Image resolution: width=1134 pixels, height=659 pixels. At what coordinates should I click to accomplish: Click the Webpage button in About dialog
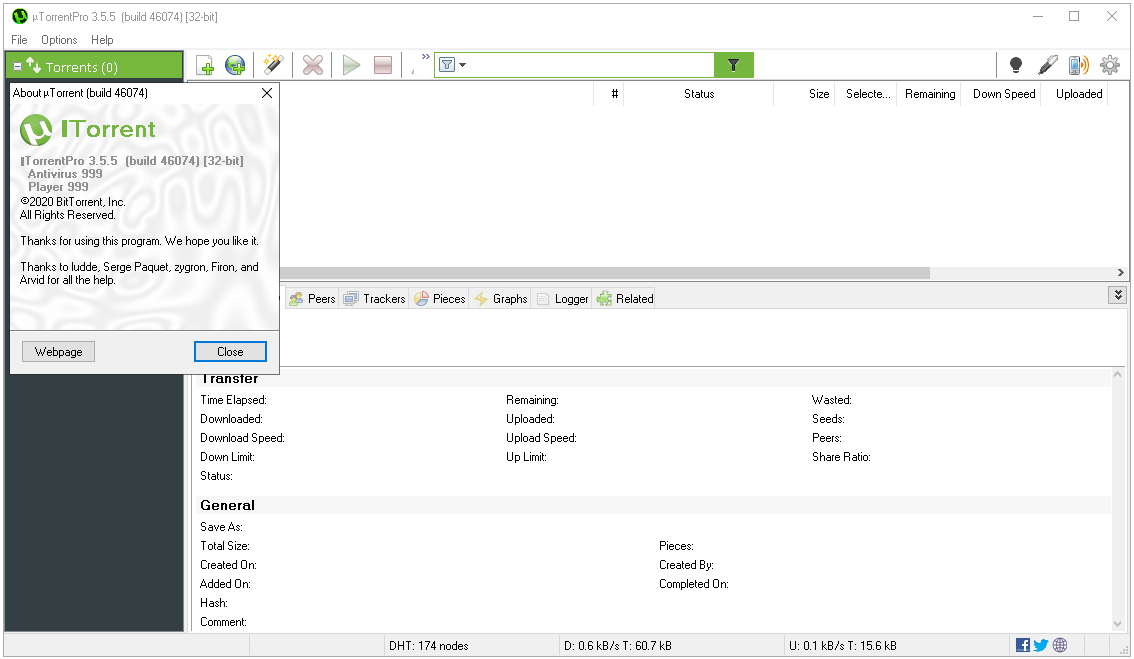(59, 352)
